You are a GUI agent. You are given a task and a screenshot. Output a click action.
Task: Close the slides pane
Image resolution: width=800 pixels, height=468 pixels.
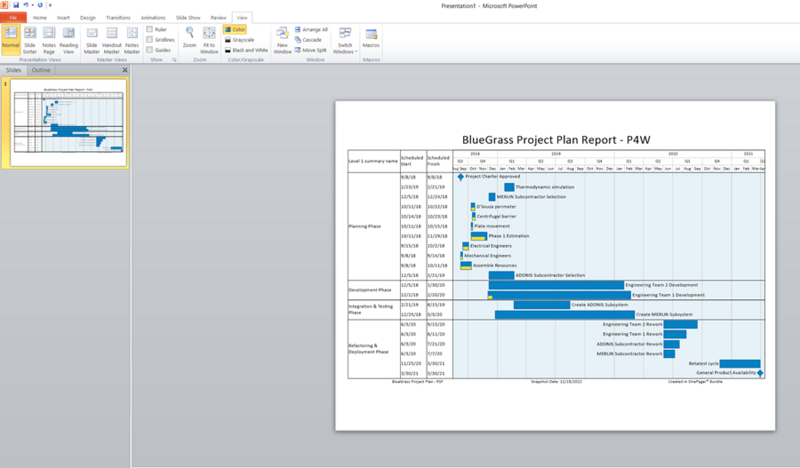124,70
